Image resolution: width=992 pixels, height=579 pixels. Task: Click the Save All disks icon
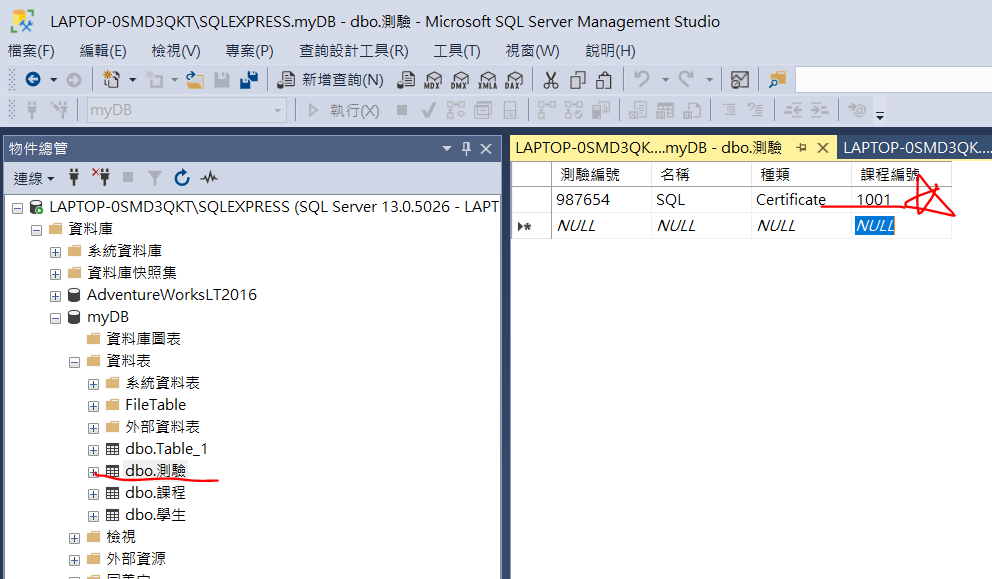(x=249, y=80)
